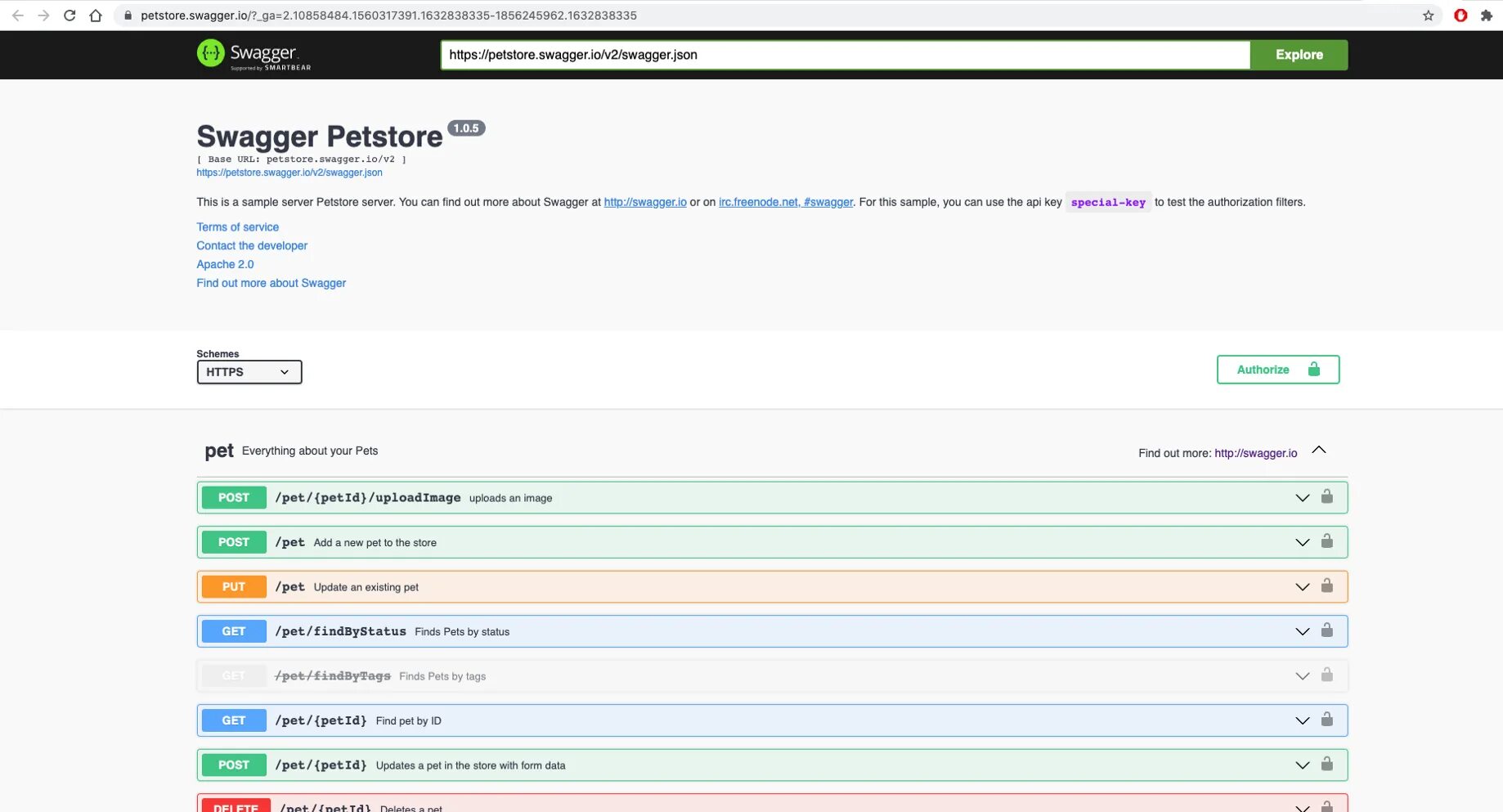Click the faded GET badge for /pet/findByTags
Screen dimensions: 1503x812
click(x=234, y=676)
